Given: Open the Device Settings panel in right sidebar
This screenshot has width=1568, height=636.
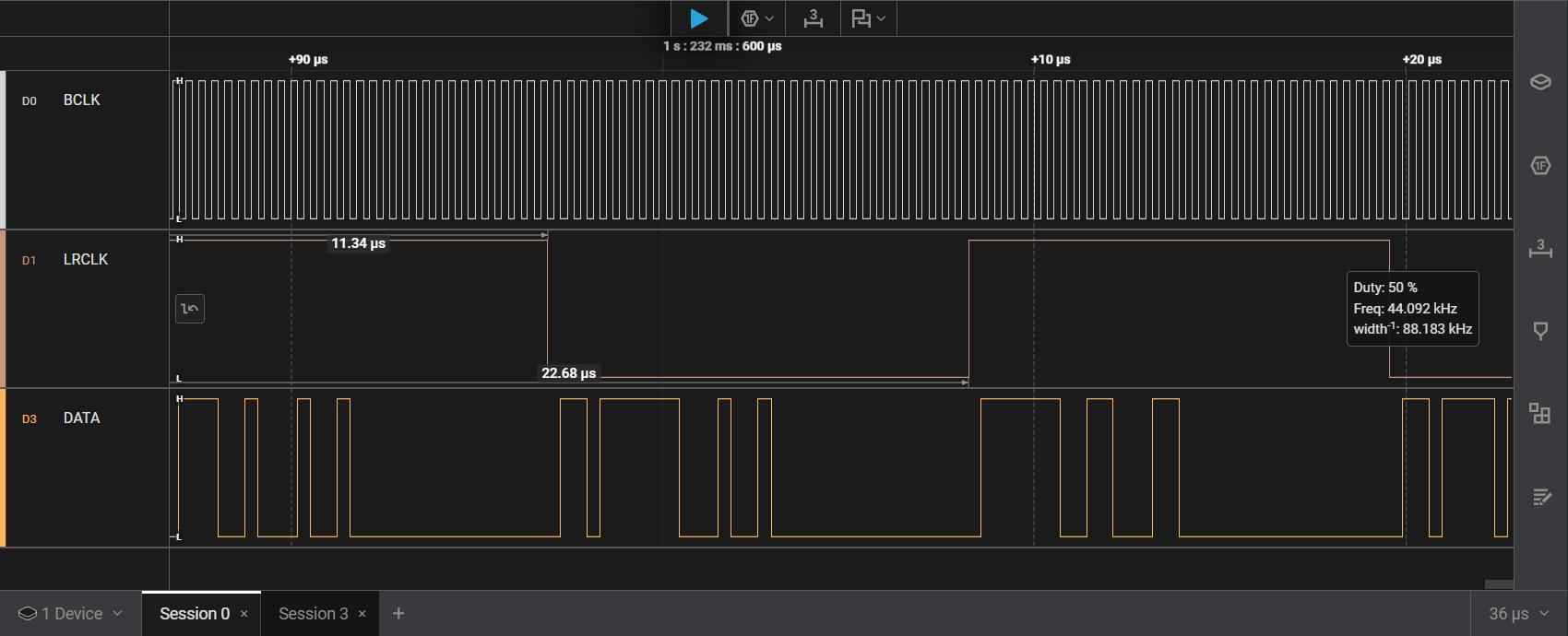Looking at the screenshot, I should (x=1540, y=82).
